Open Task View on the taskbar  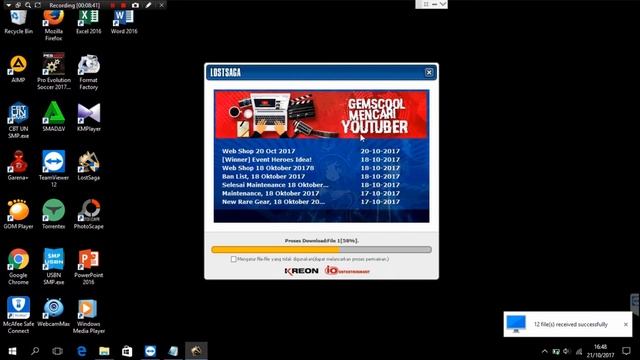pyautogui.click(x=58, y=351)
